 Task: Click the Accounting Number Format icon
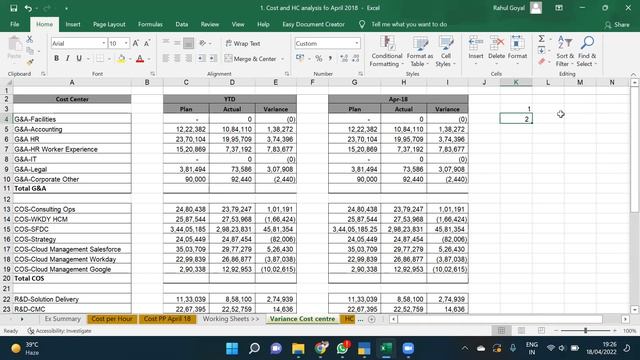[300, 59]
